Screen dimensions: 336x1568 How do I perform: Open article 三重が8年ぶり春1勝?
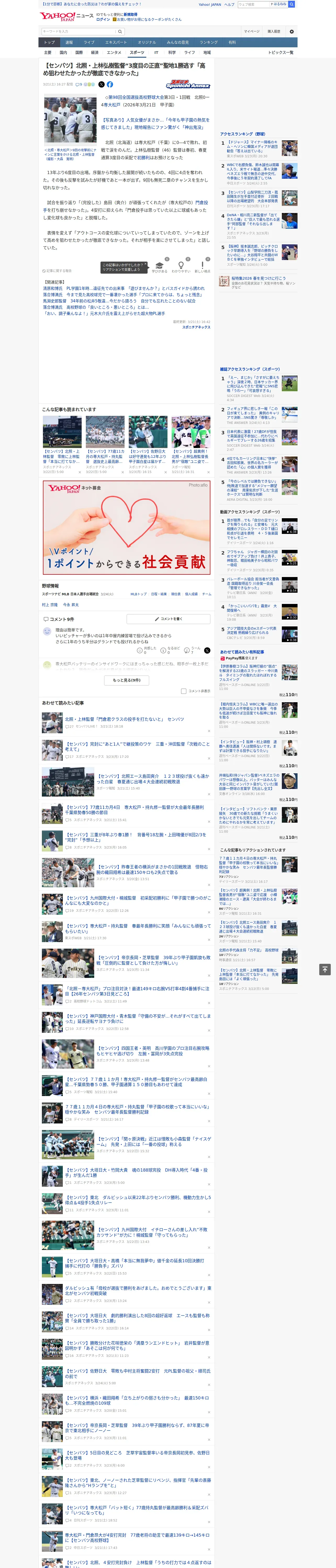coord(135,838)
